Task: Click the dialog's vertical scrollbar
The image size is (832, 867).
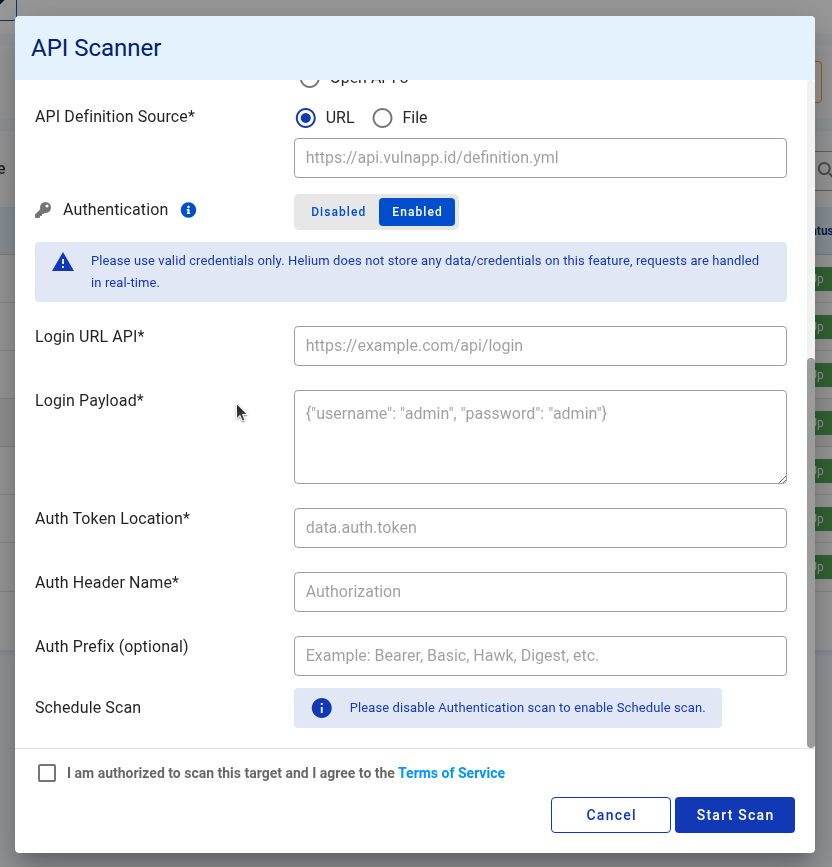Action: [x=811, y=553]
